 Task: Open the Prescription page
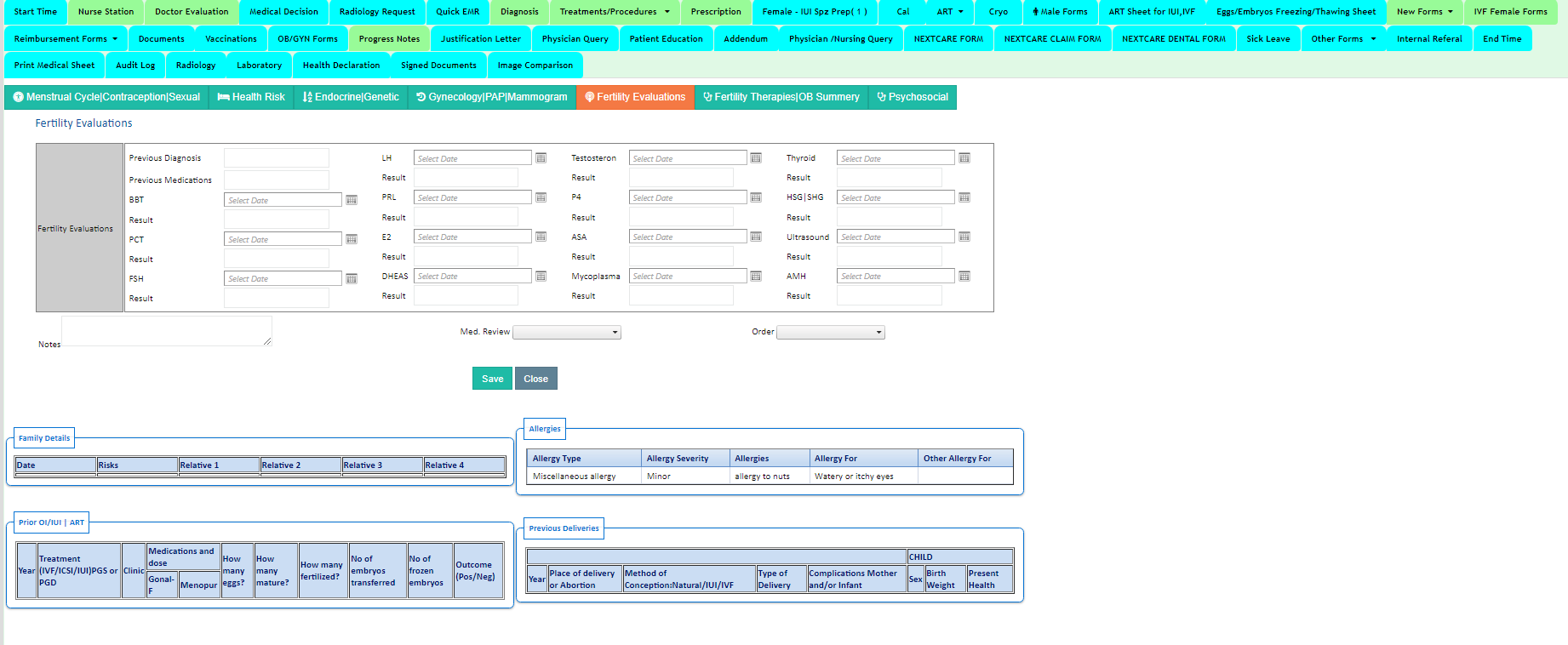click(x=716, y=12)
